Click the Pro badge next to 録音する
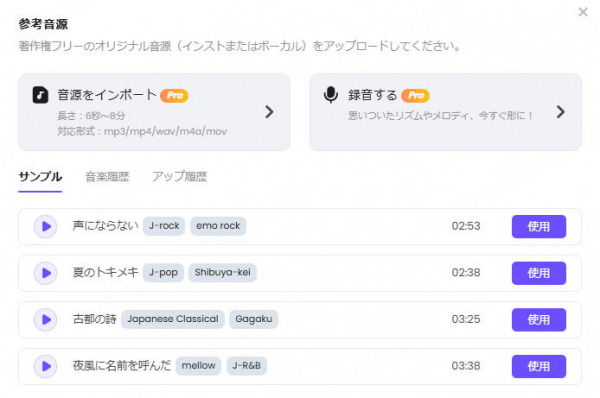 pos(416,95)
